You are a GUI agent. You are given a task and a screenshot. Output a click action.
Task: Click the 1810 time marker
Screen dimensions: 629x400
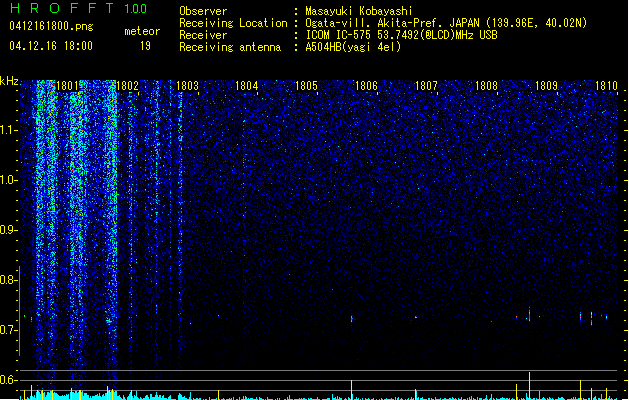pyautogui.click(x=606, y=86)
